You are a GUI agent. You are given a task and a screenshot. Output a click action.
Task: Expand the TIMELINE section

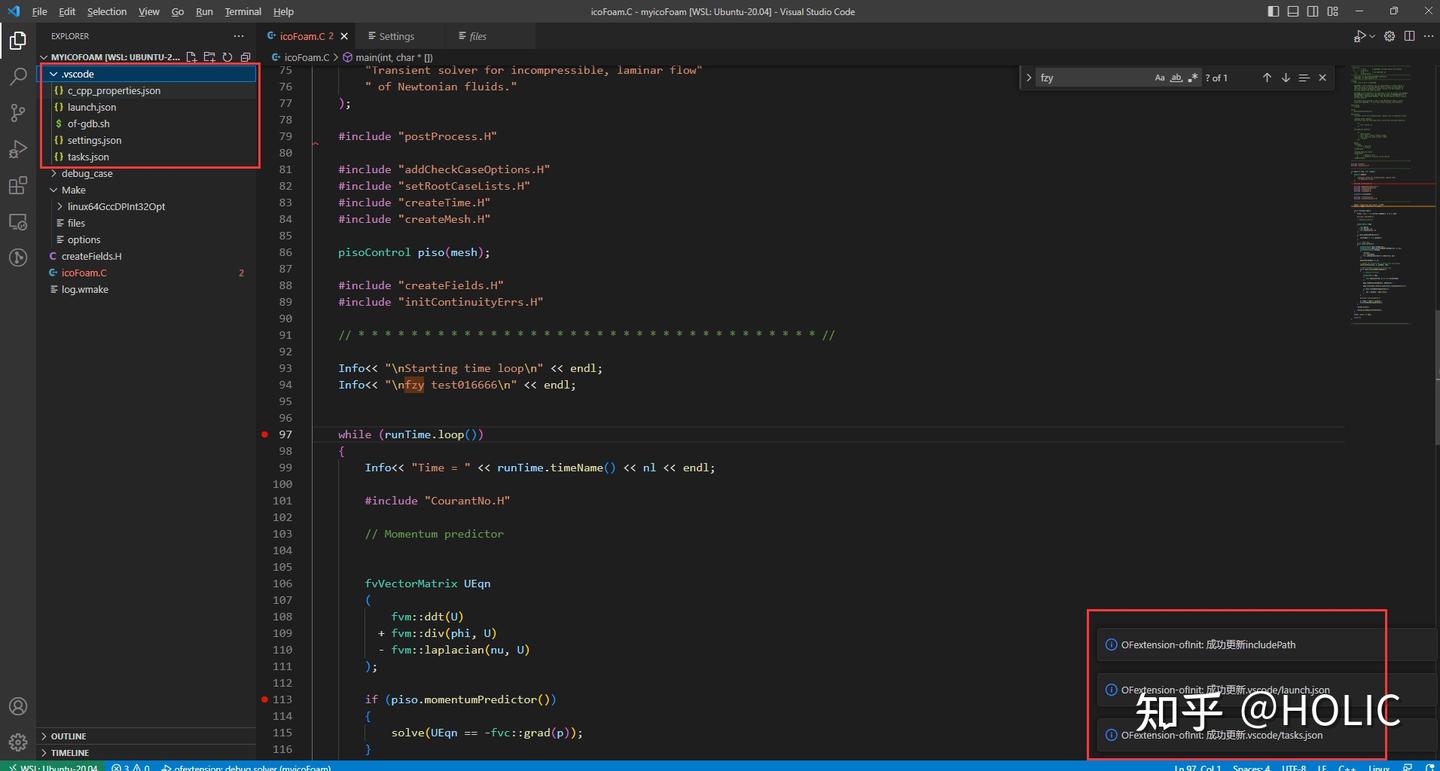pyautogui.click(x=147, y=752)
